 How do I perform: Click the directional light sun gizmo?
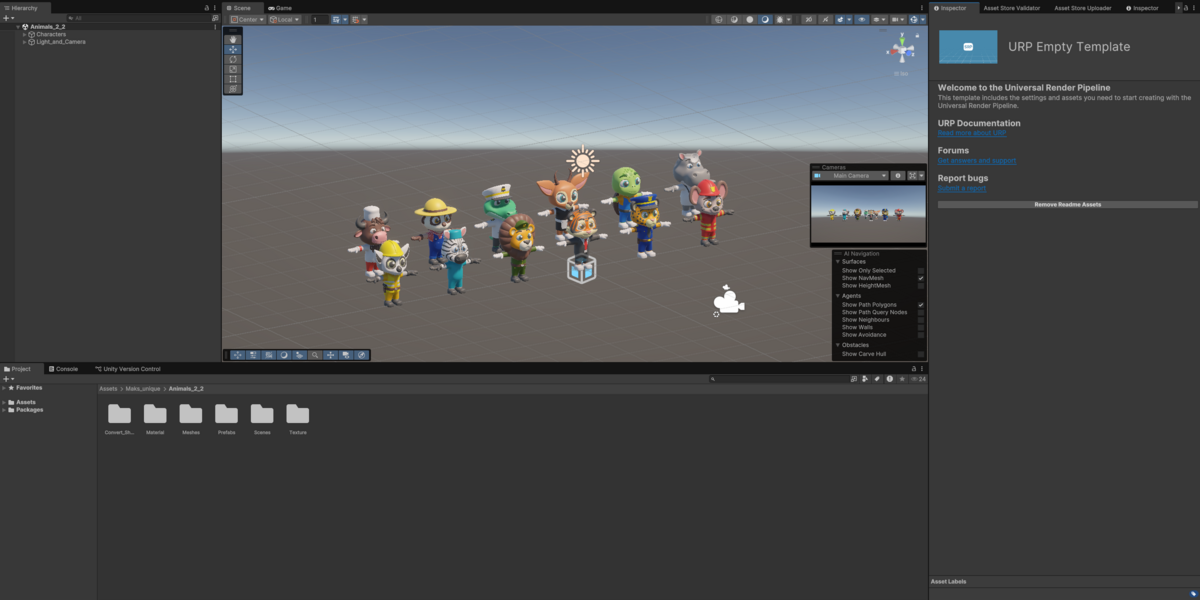pos(581,161)
